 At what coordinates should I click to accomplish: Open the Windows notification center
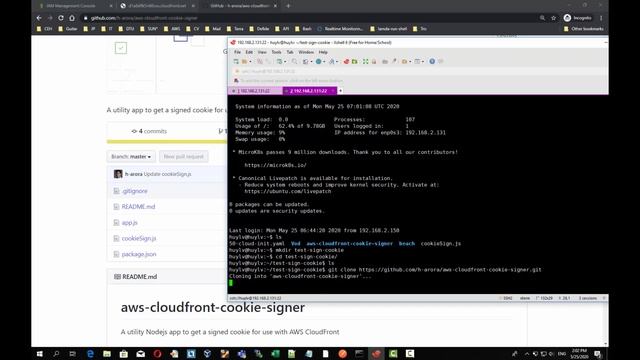[x=598, y=354]
